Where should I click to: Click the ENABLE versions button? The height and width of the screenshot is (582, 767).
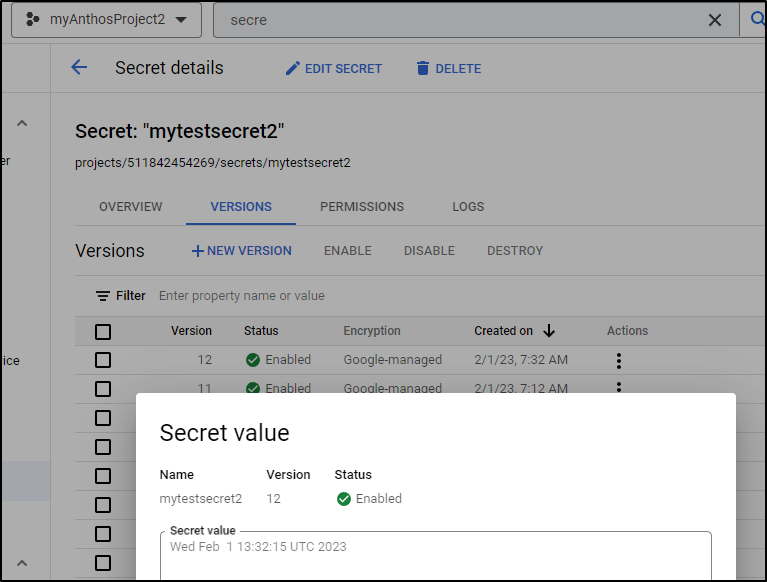point(348,251)
